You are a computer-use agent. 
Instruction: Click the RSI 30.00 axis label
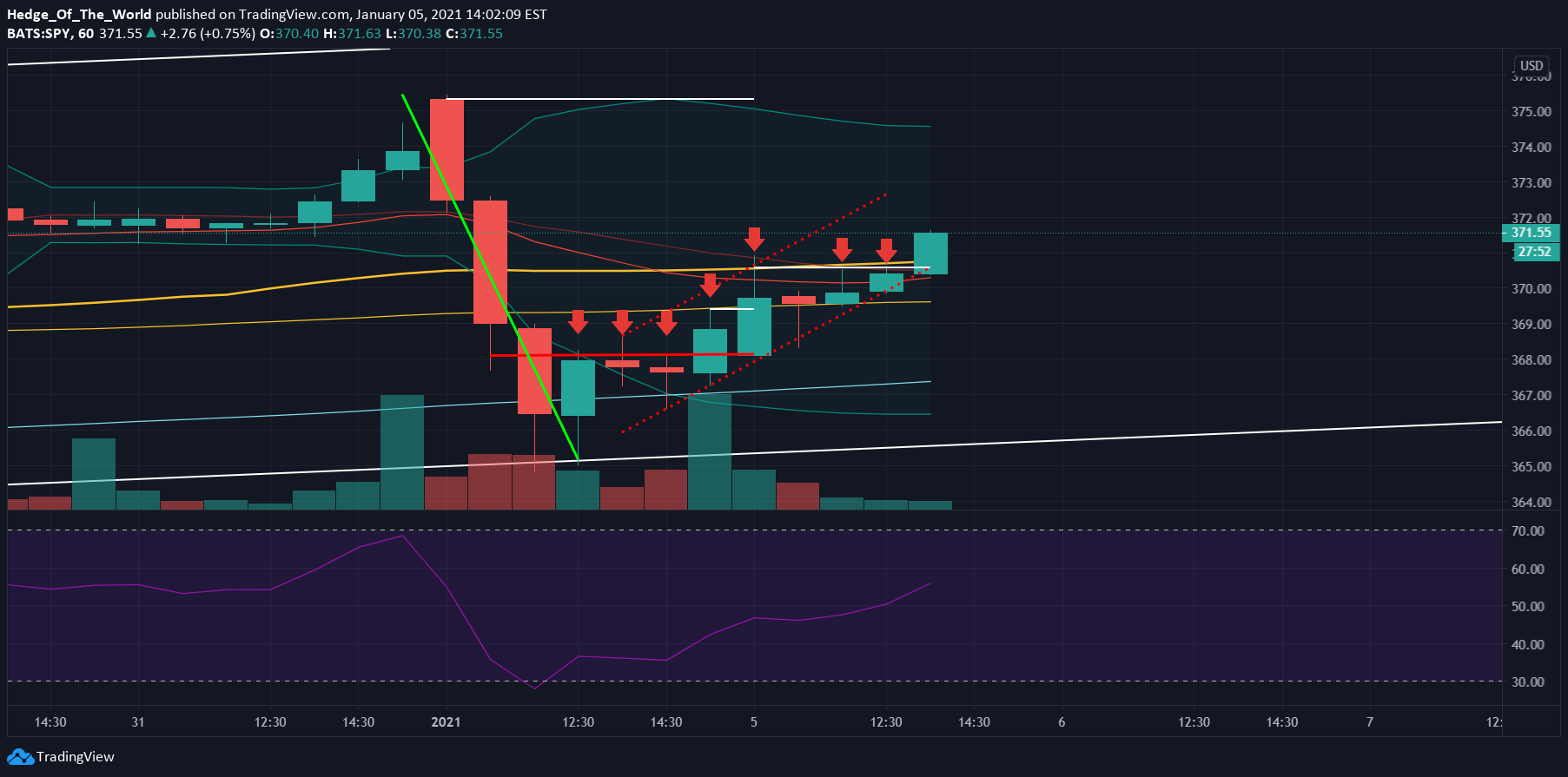click(1528, 682)
